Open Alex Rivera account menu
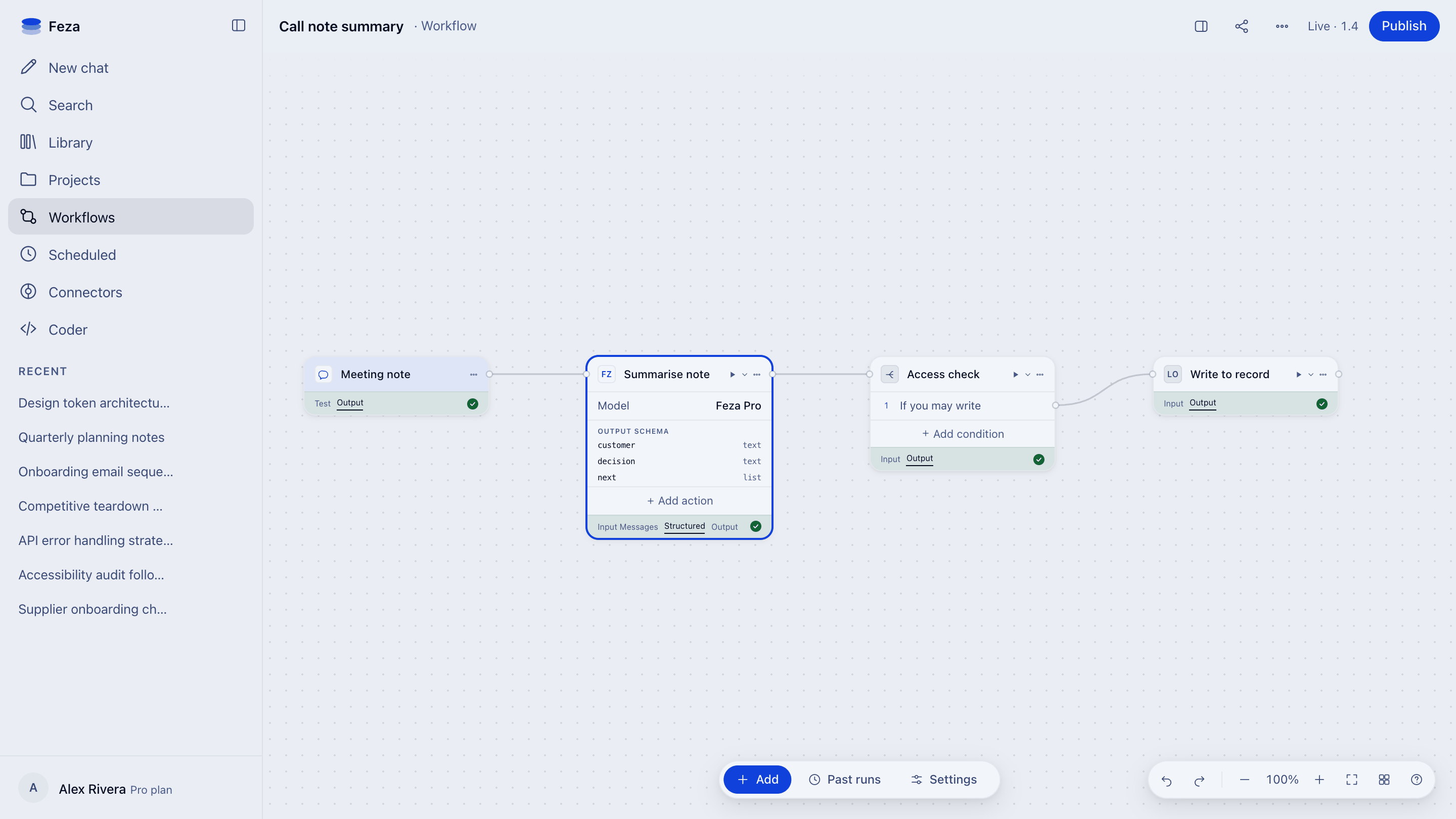 (x=130, y=789)
